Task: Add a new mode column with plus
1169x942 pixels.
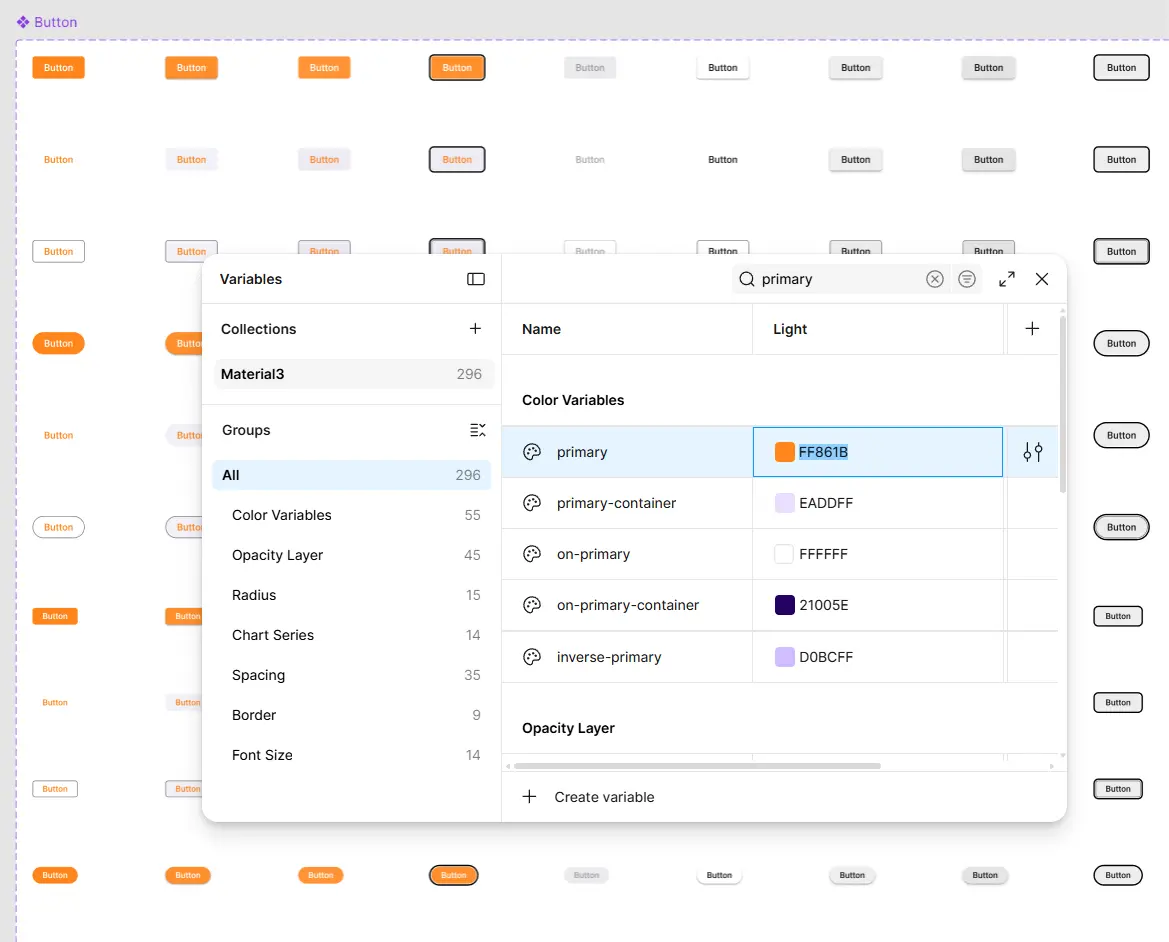Action: tap(1032, 329)
